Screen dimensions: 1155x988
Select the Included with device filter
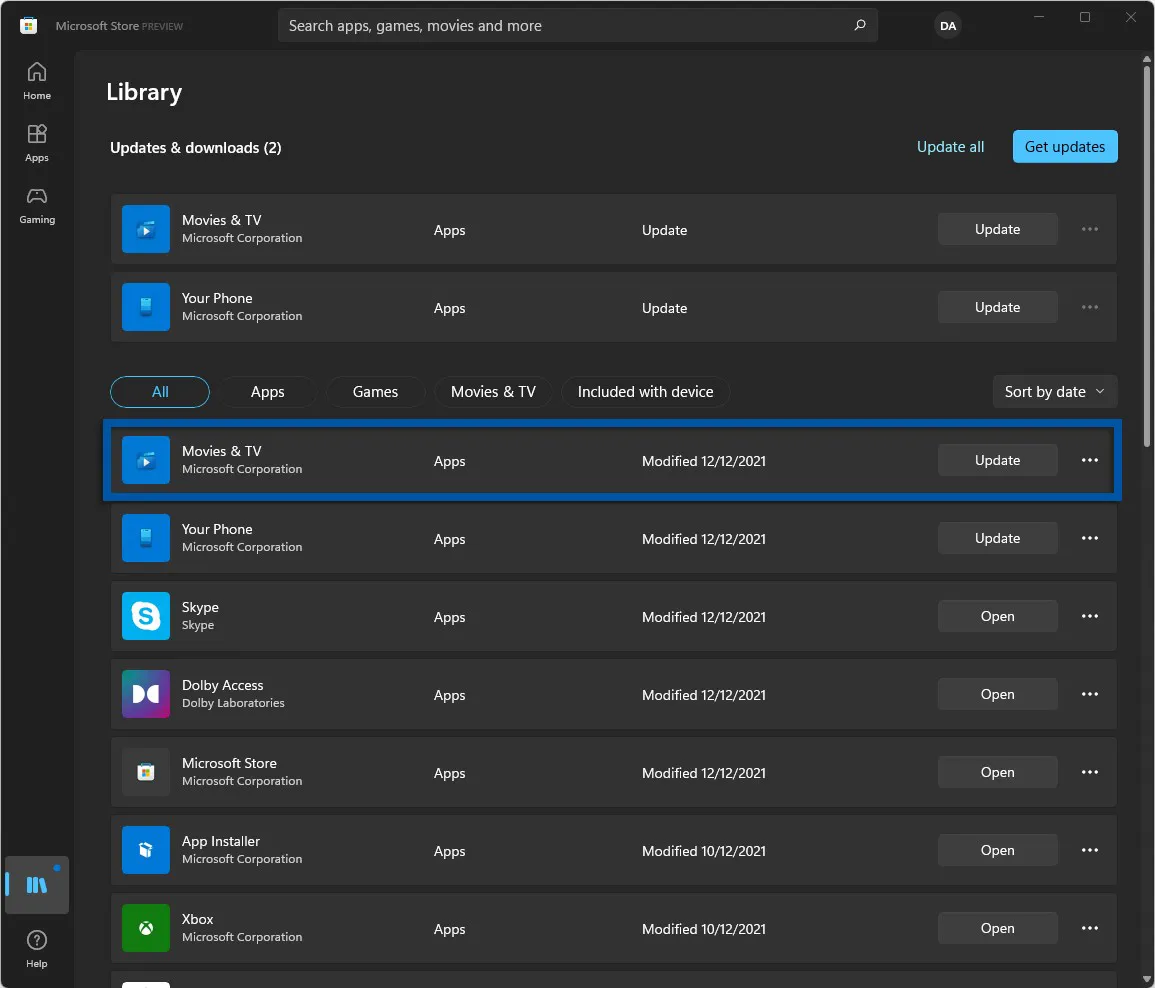pyautogui.click(x=645, y=392)
